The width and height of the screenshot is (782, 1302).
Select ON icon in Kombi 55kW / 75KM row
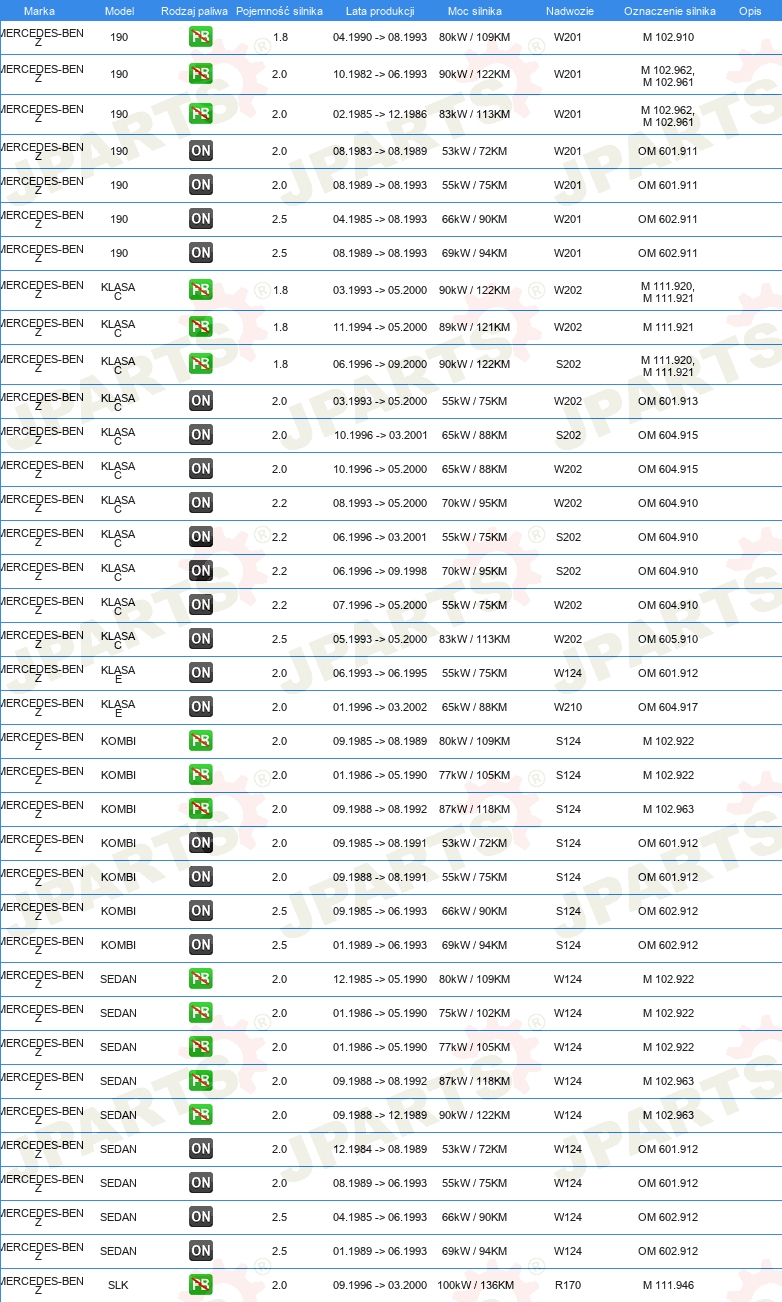(x=201, y=878)
